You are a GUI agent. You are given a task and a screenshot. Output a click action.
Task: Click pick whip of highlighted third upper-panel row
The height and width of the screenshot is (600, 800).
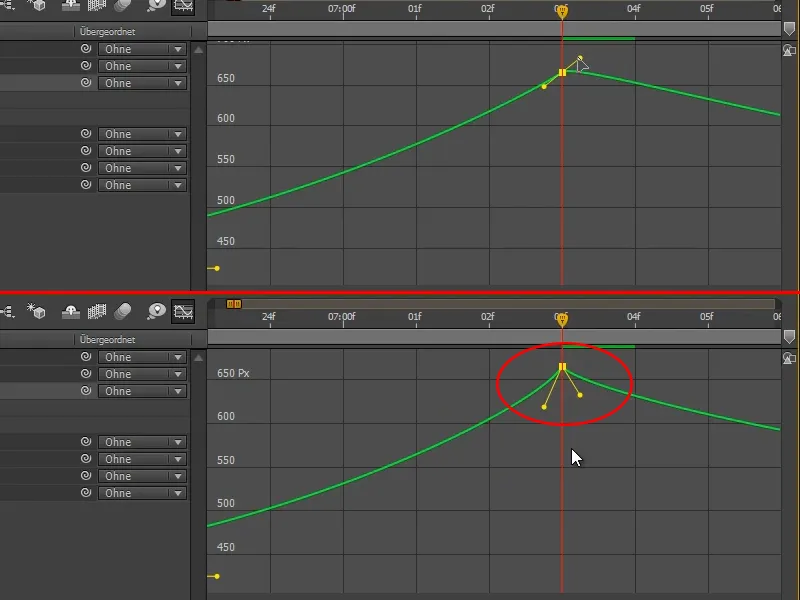pos(86,82)
